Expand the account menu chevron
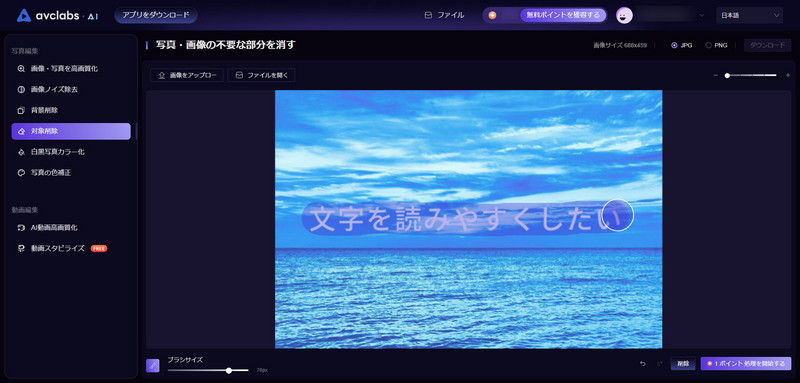800x383 pixels. (x=702, y=15)
